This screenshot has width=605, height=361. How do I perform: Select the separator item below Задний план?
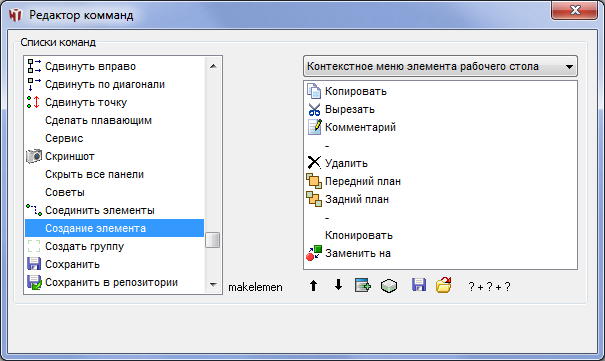pyautogui.click(x=327, y=218)
